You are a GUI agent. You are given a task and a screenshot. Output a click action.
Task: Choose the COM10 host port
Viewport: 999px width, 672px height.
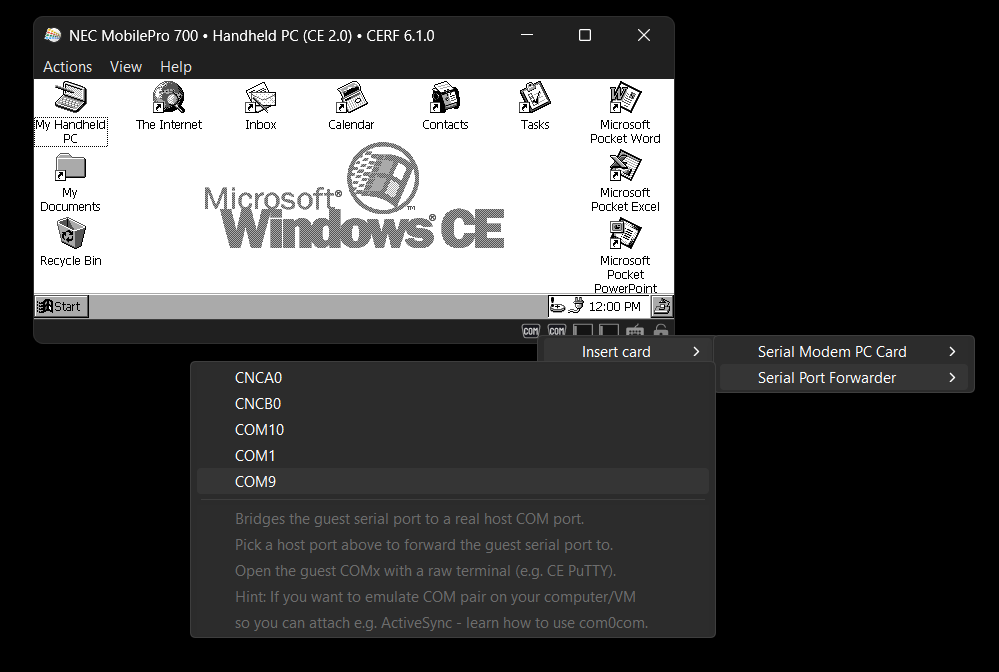coord(453,430)
